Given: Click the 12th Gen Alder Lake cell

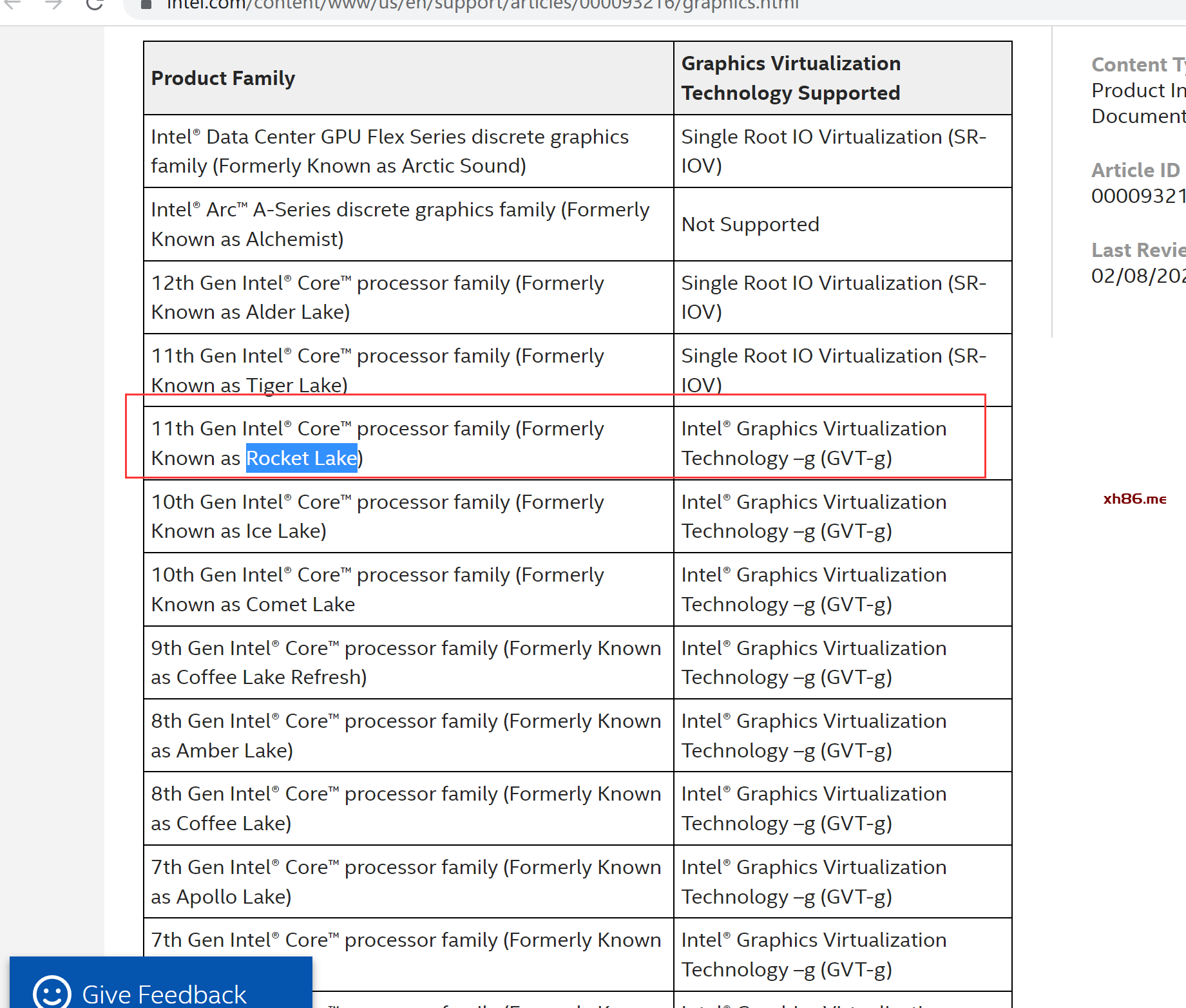Looking at the screenshot, I should click(x=408, y=298).
